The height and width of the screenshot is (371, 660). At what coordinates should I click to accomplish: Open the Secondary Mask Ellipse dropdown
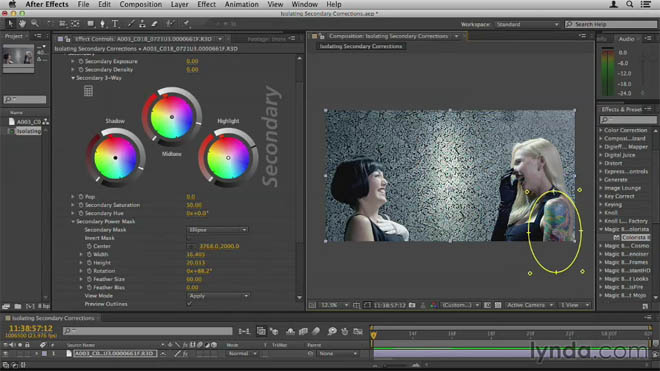click(217, 230)
